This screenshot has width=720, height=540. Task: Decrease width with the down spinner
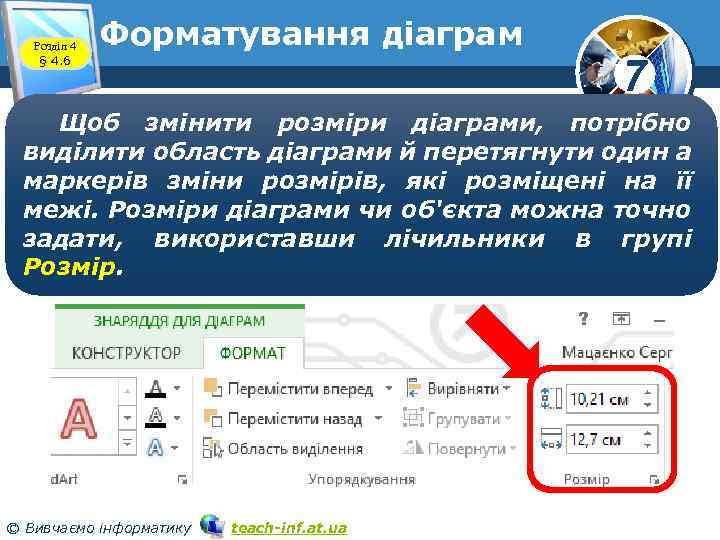tap(647, 445)
